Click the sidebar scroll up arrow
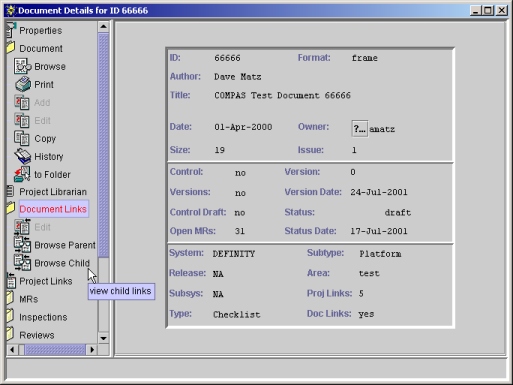The width and height of the screenshot is (513, 385). coord(103,27)
